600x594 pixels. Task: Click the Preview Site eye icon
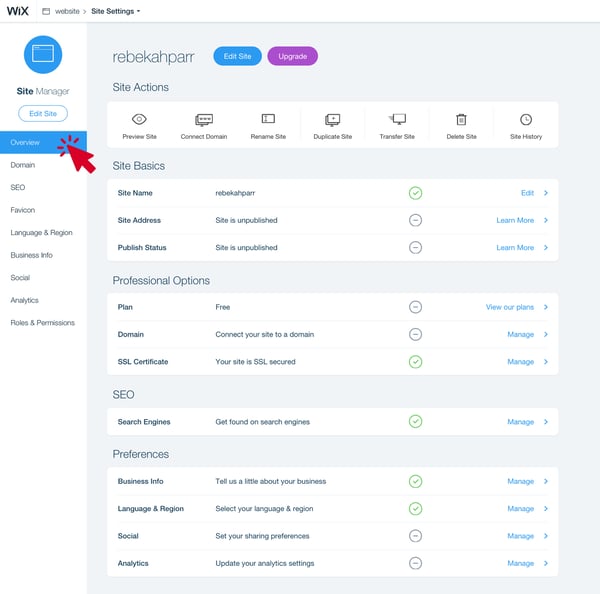(139, 119)
